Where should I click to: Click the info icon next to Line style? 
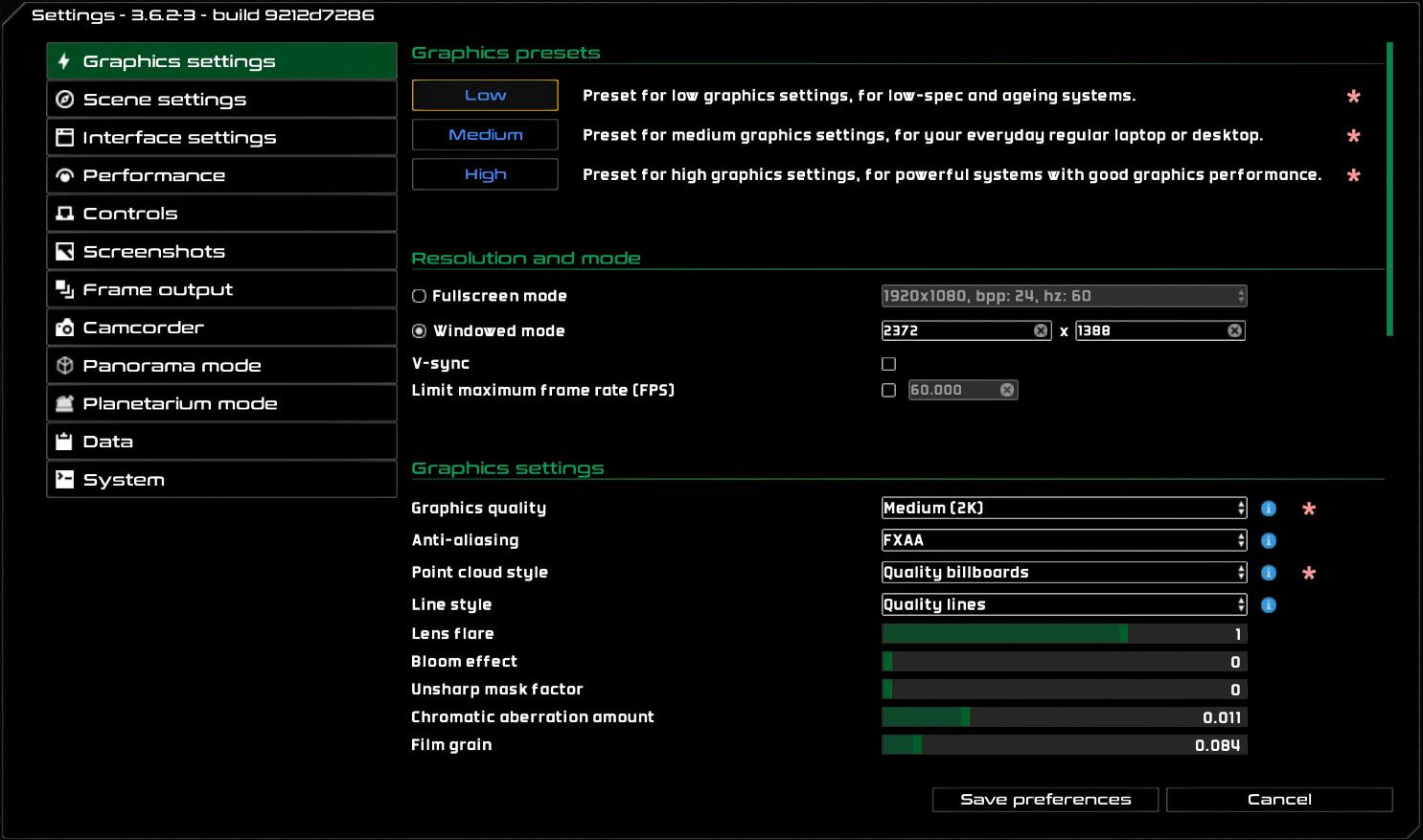click(1268, 605)
